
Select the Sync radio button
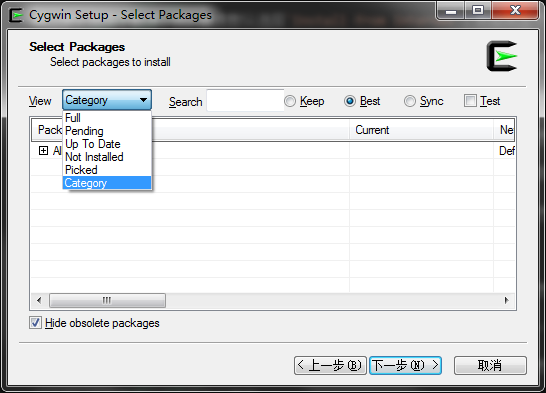pyautogui.click(x=410, y=101)
